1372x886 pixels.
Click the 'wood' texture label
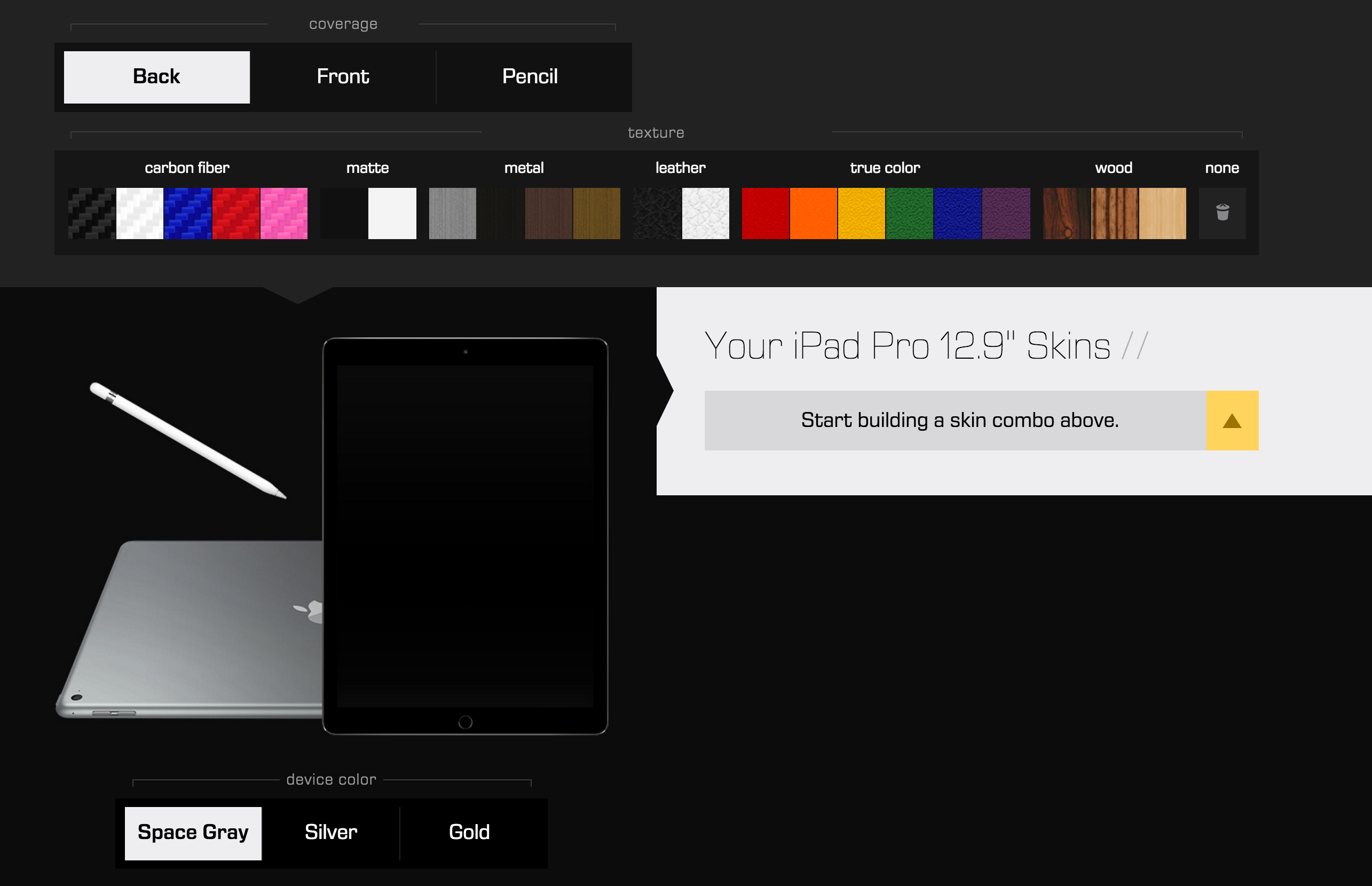[1114, 168]
